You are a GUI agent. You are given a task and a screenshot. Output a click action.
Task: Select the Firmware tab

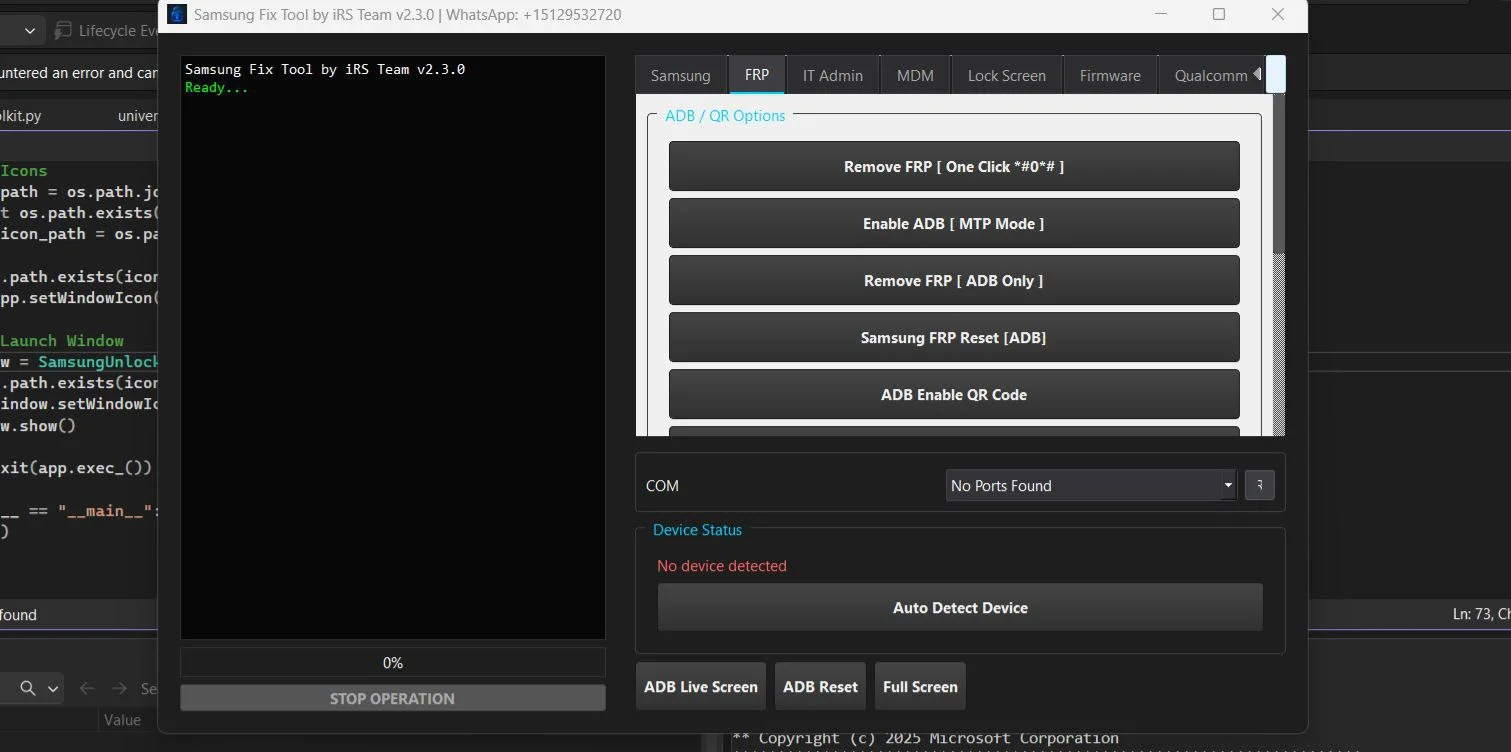click(1109, 75)
